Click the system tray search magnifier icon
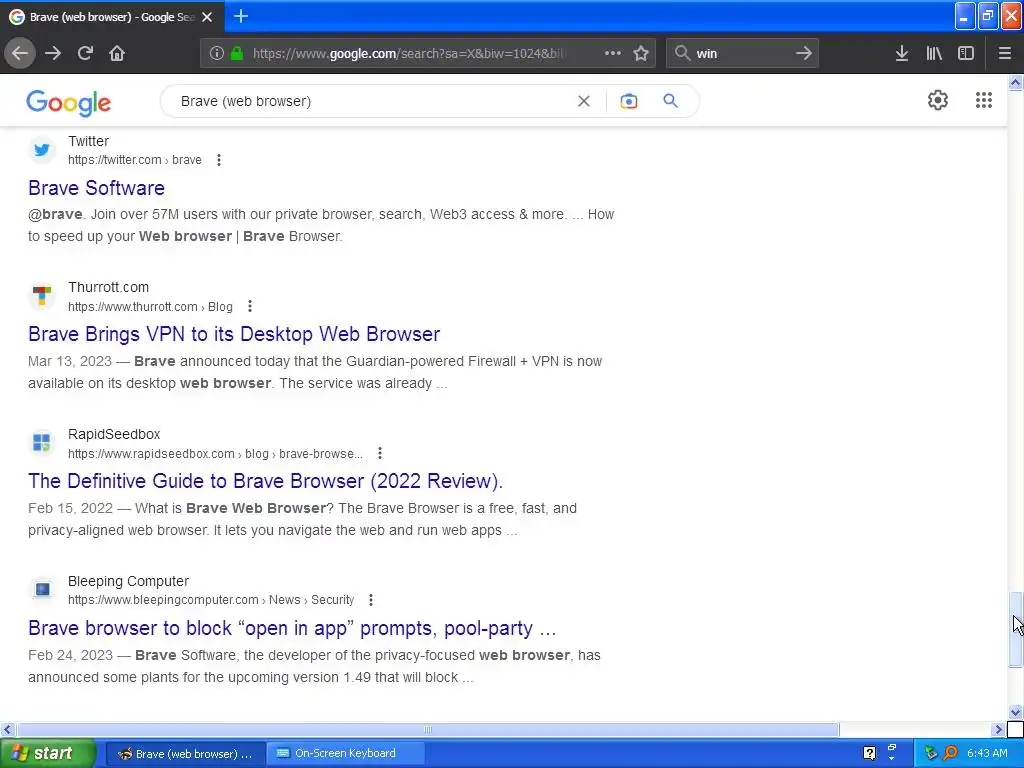The image size is (1024, 768). [950, 754]
